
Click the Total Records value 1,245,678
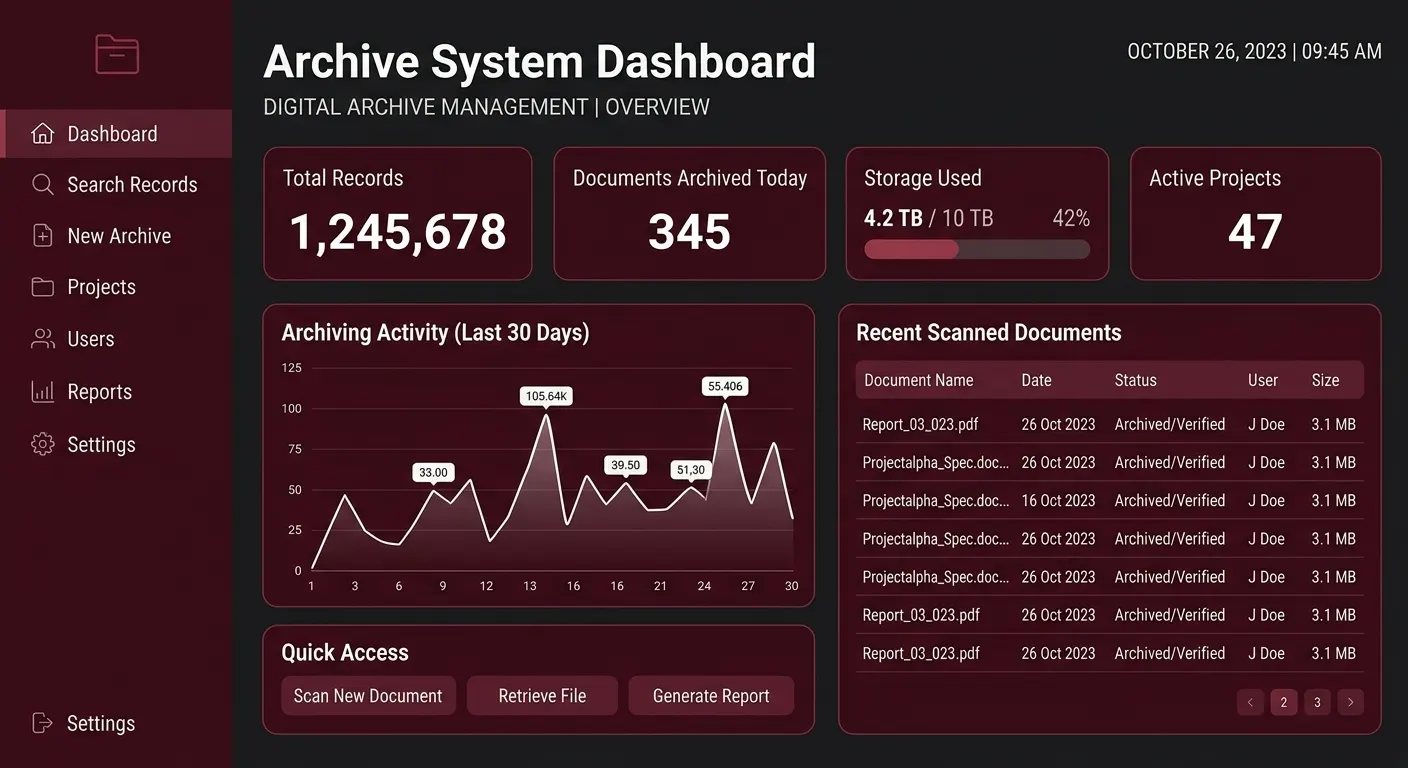398,232
